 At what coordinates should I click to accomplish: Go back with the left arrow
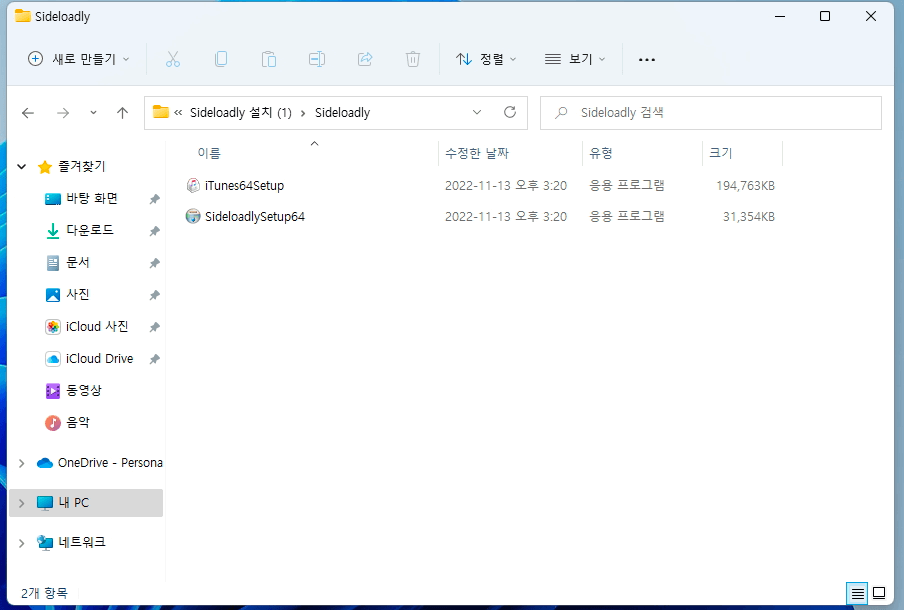(28, 113)
